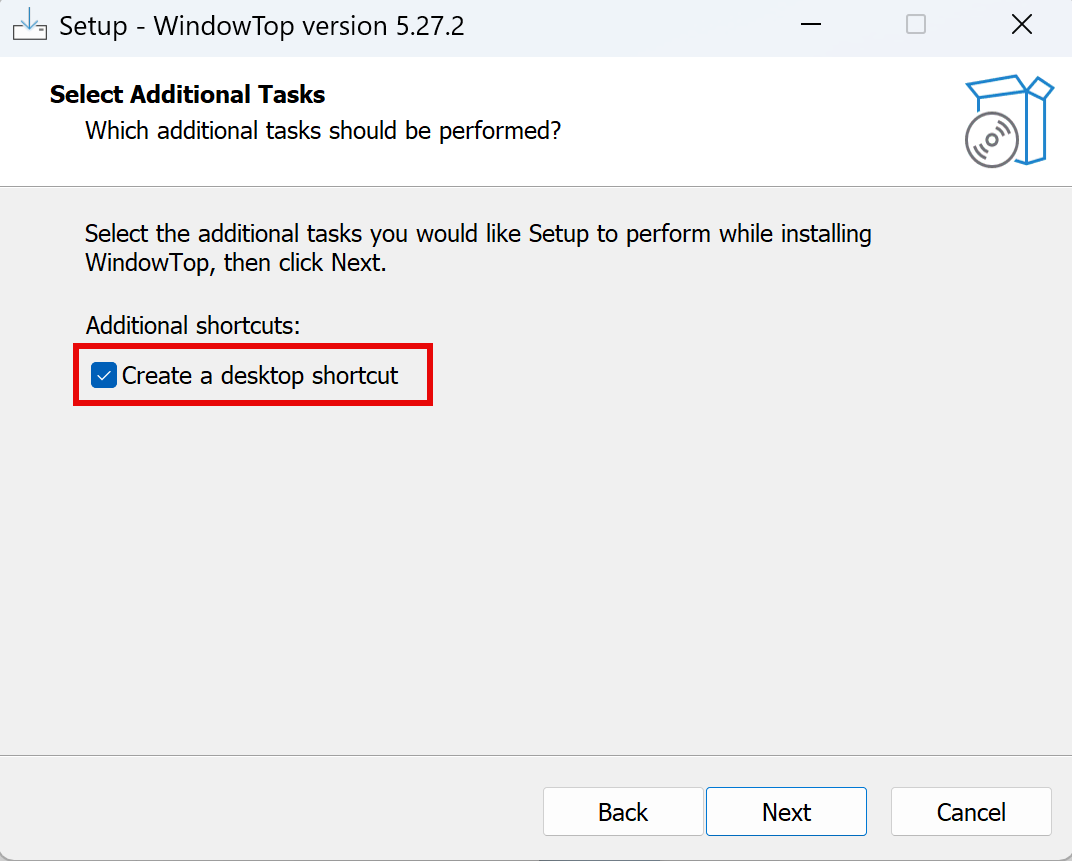Click the "Additional shortcuts:" group label

pyautogui.click(x=193, y=325)
